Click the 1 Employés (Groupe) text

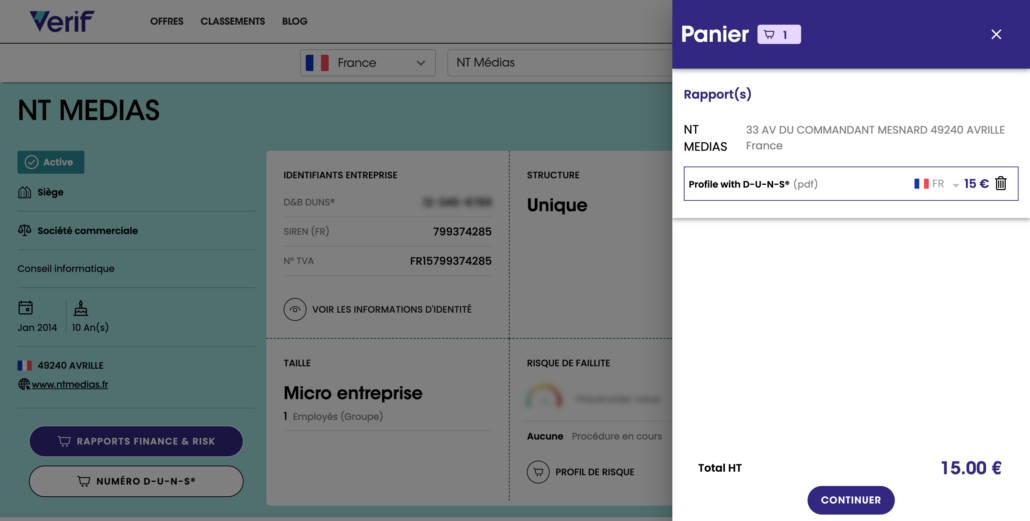point(333,417)
